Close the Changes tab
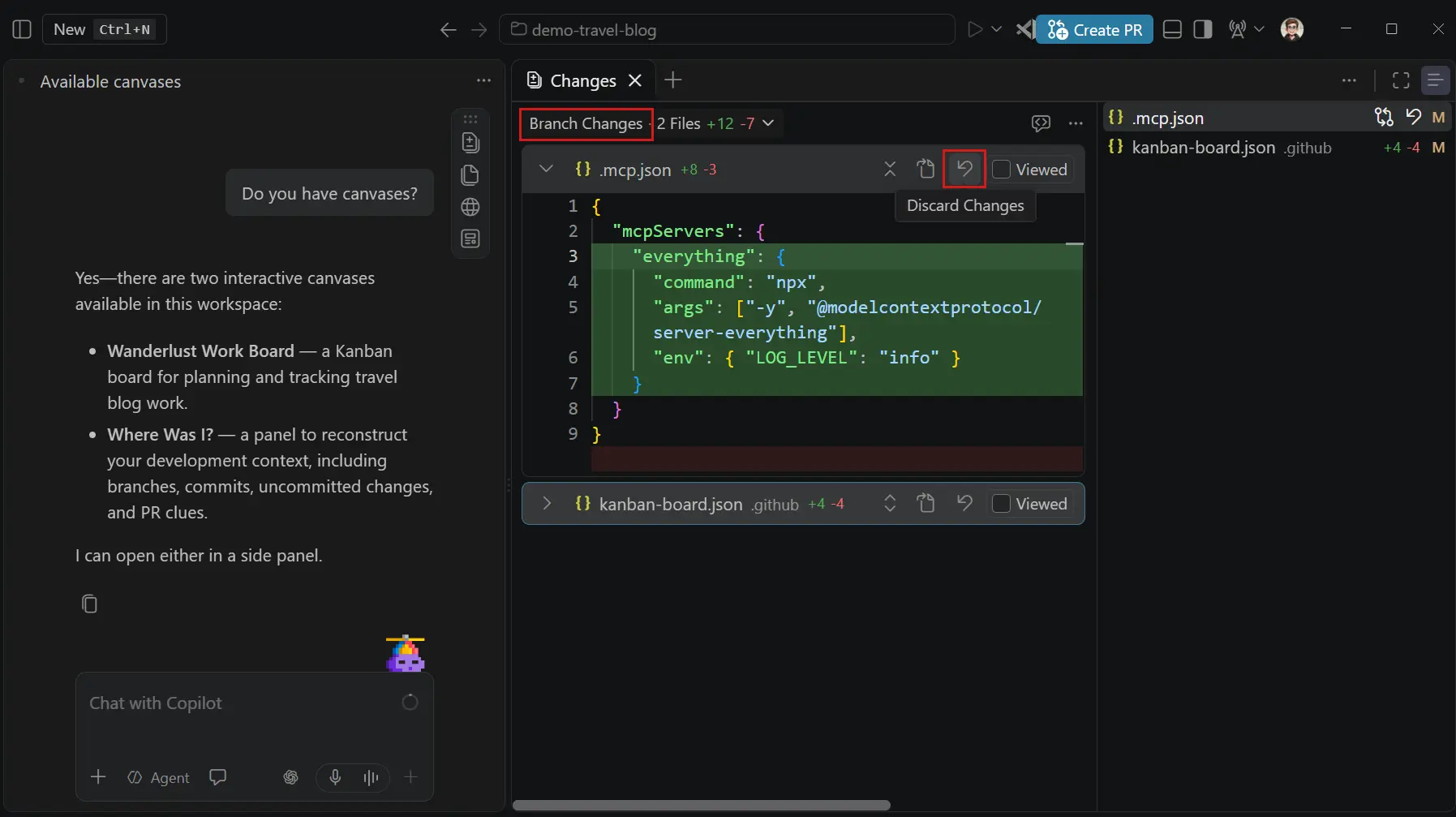 point(635,80)
